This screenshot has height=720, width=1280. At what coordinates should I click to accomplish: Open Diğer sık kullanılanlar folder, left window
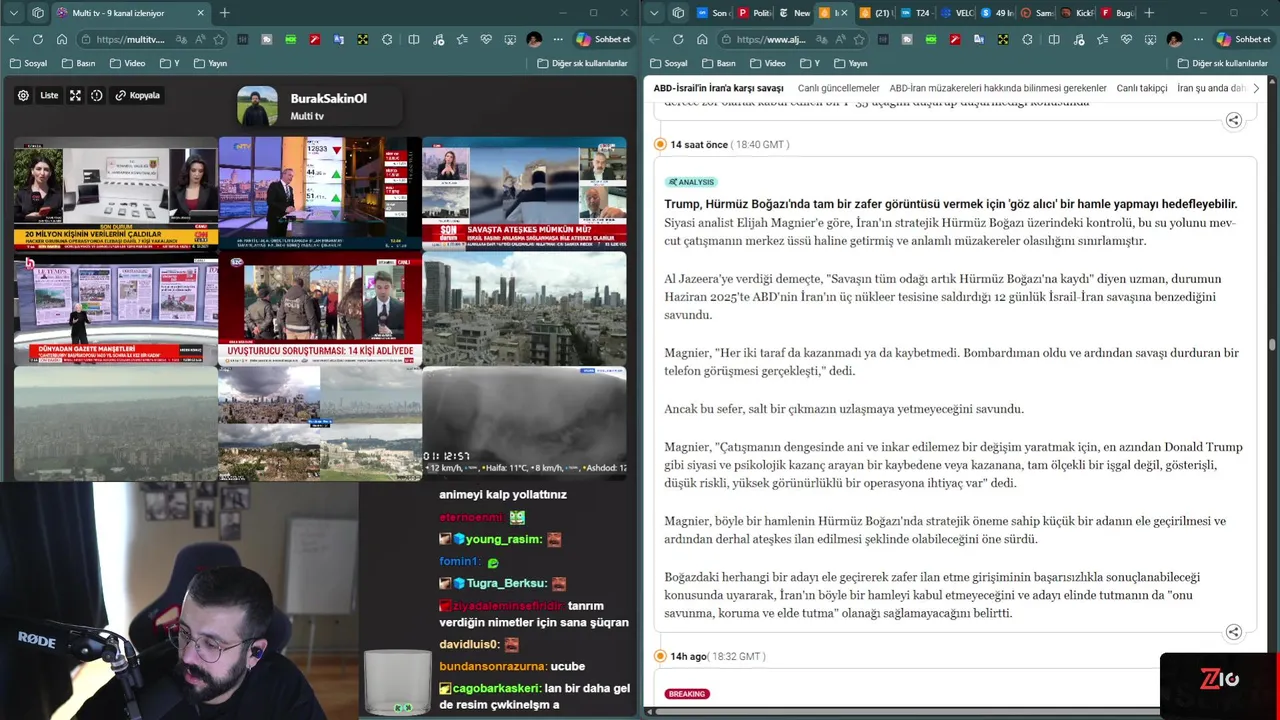point(582,63)
